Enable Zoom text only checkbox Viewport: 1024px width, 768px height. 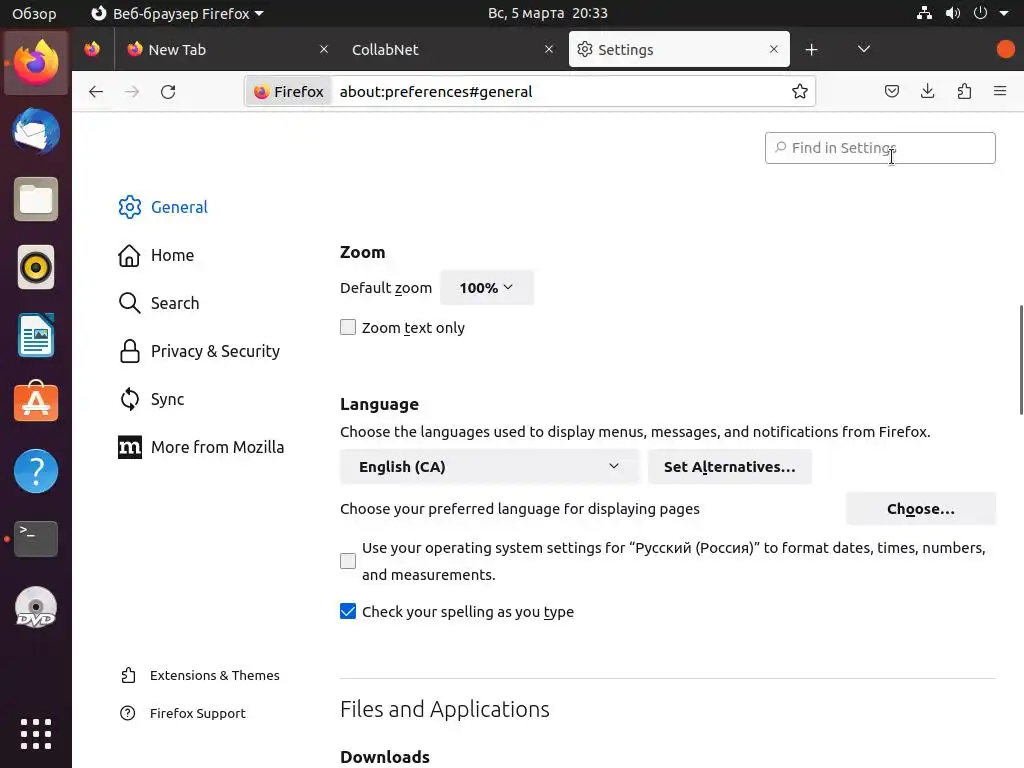348,327
